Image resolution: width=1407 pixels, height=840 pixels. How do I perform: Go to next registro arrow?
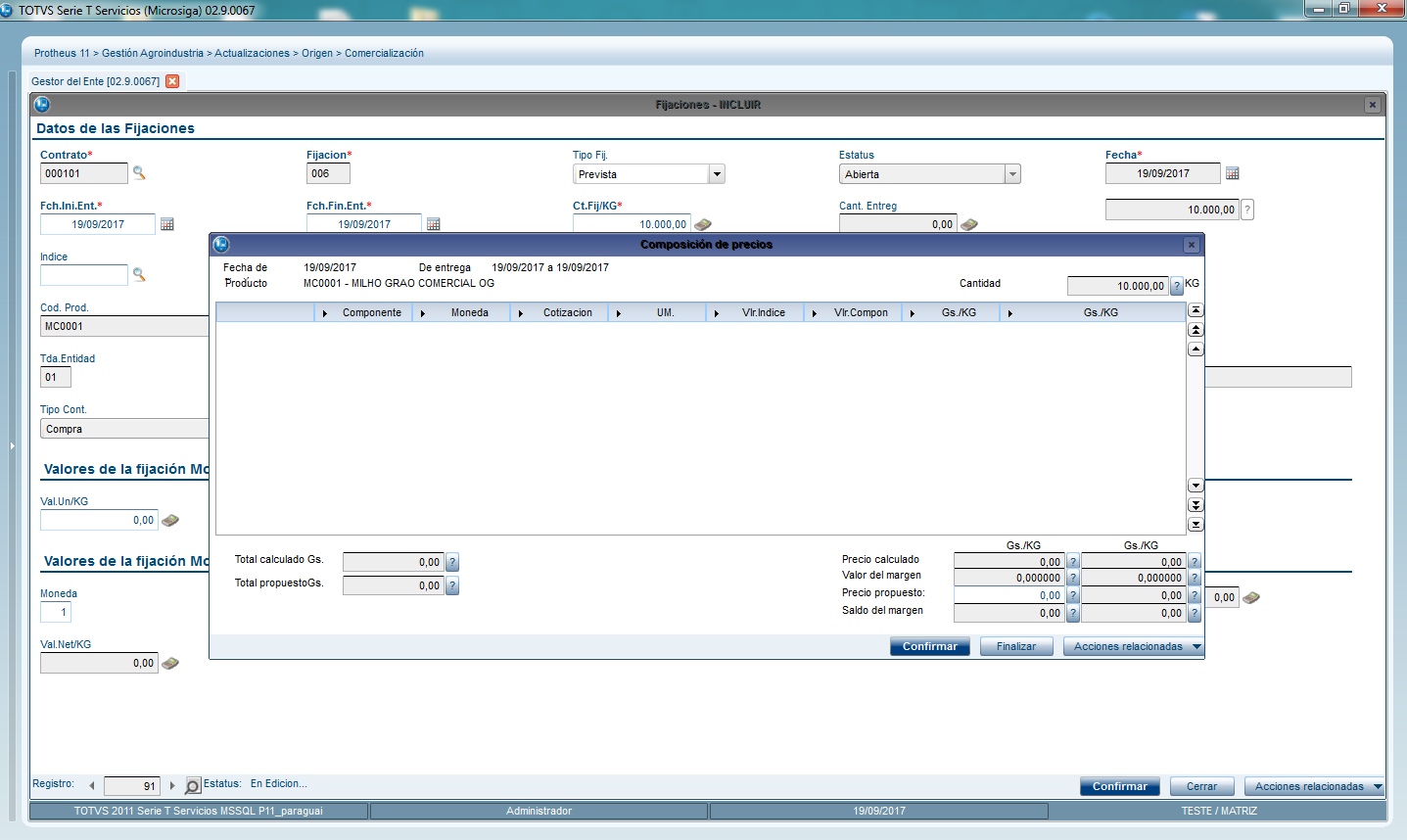pyautogui.click(x=172, y=785)
